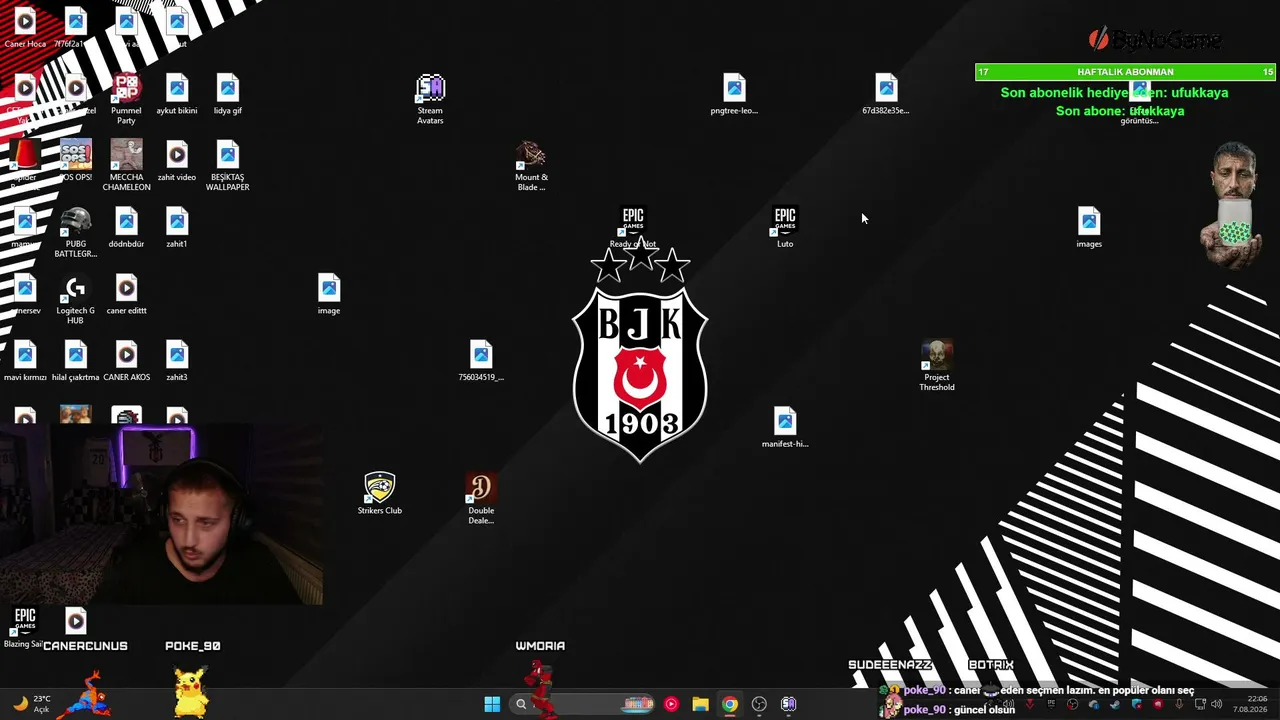Launch the SOS OPS! game shortcut
The height and width of the screenshot is (720, 1280).
coord(76,162)
